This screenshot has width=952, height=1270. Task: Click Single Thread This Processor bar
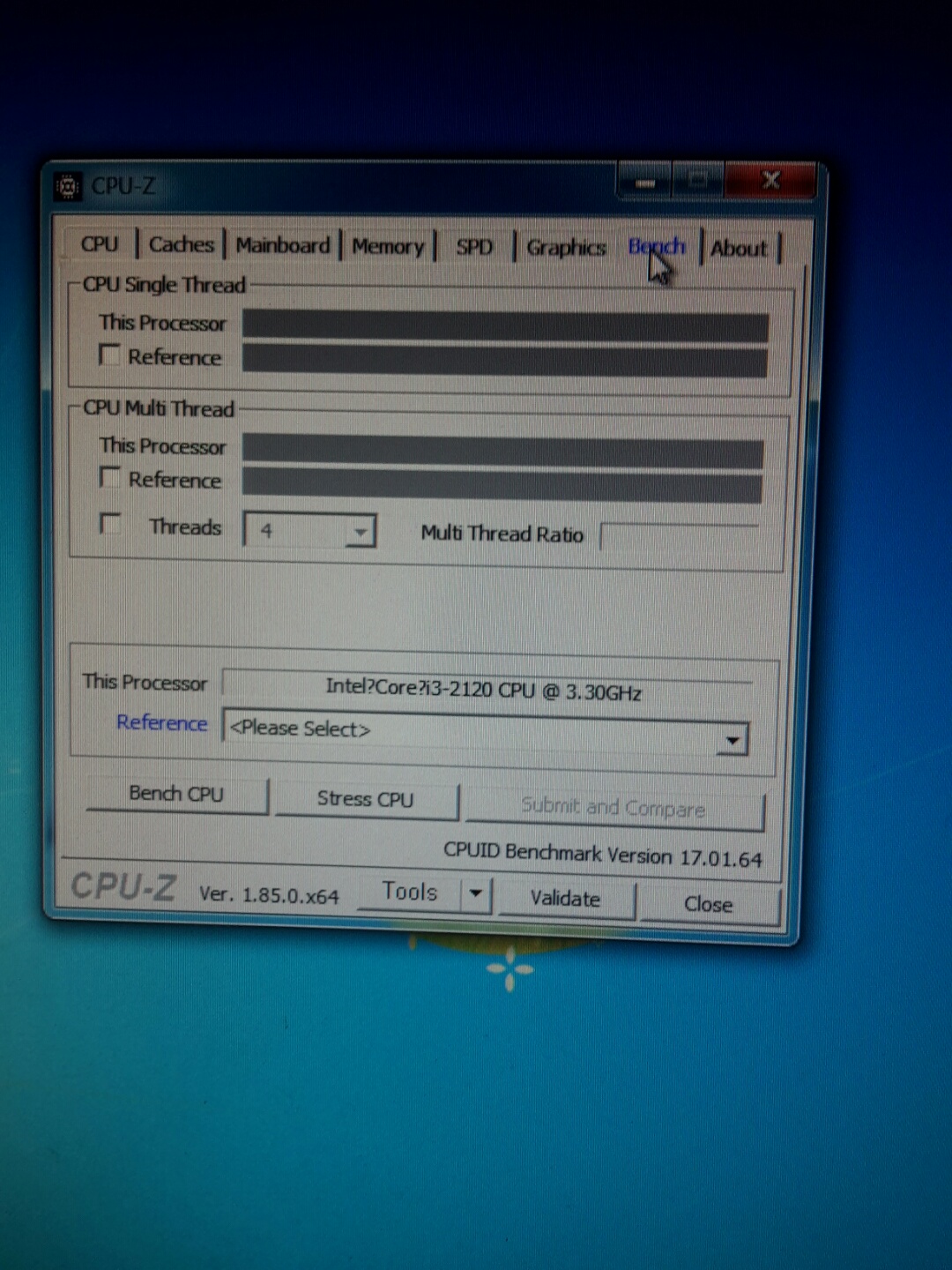[505, 325]
